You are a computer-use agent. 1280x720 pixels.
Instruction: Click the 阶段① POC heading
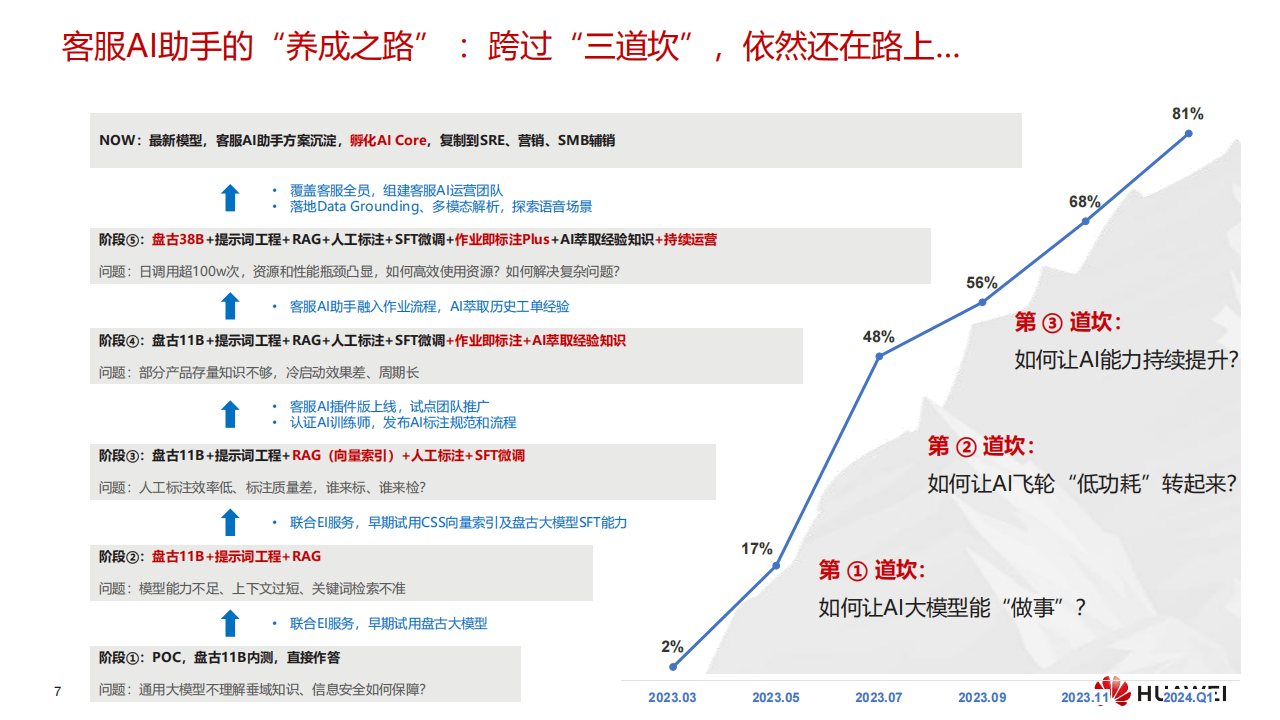coord(220,658)
